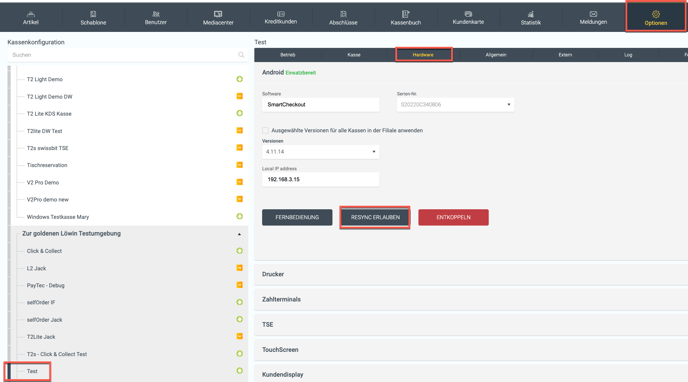Expand the Zahlterminals section
Image resolution: width=688 pixels, height=382 pixels.
pyautogui.click(x=471, y=300)
